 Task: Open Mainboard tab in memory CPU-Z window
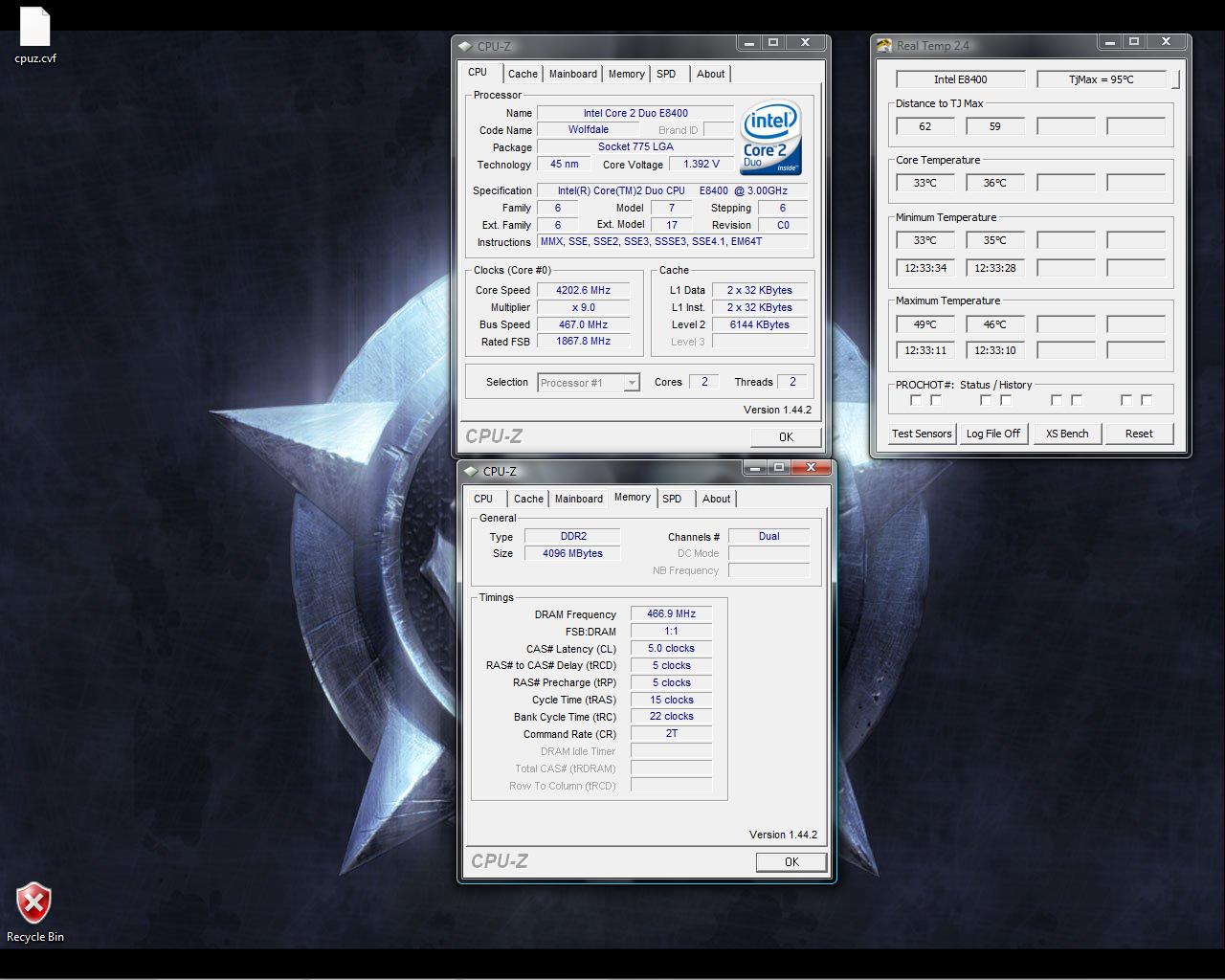(579, 499)
